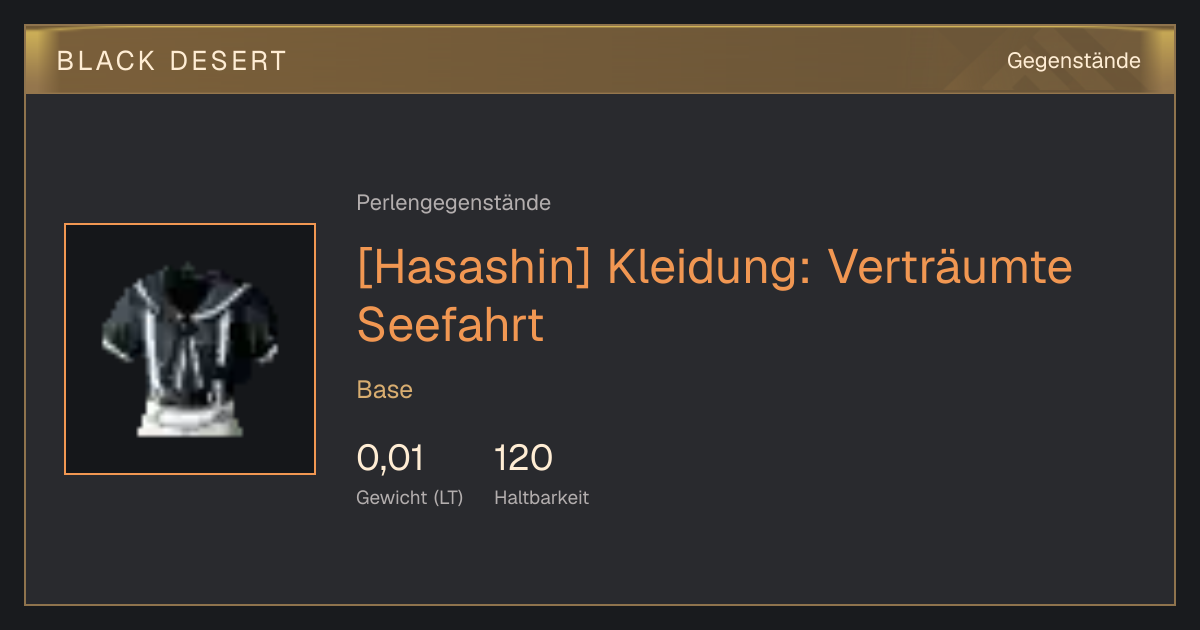The width and height of the screenshot is (1200, 630).
Task: Click the Gewicht (LT) label
Action: click(409, 497)
